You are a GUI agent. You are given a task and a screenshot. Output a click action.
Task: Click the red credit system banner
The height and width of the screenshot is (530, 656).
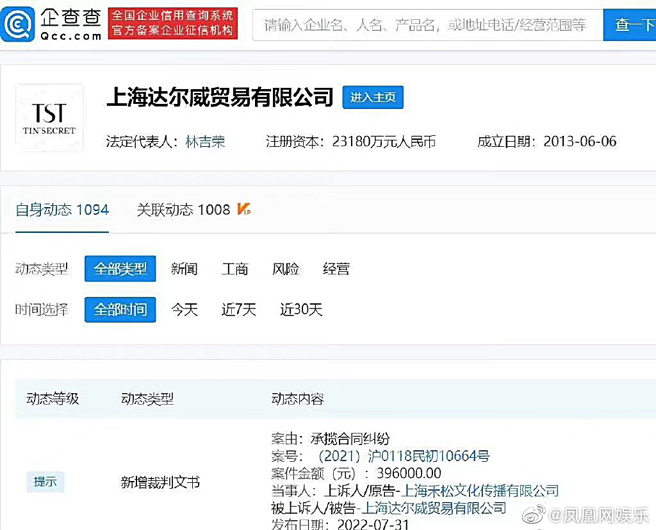click(x=173, y=23)
